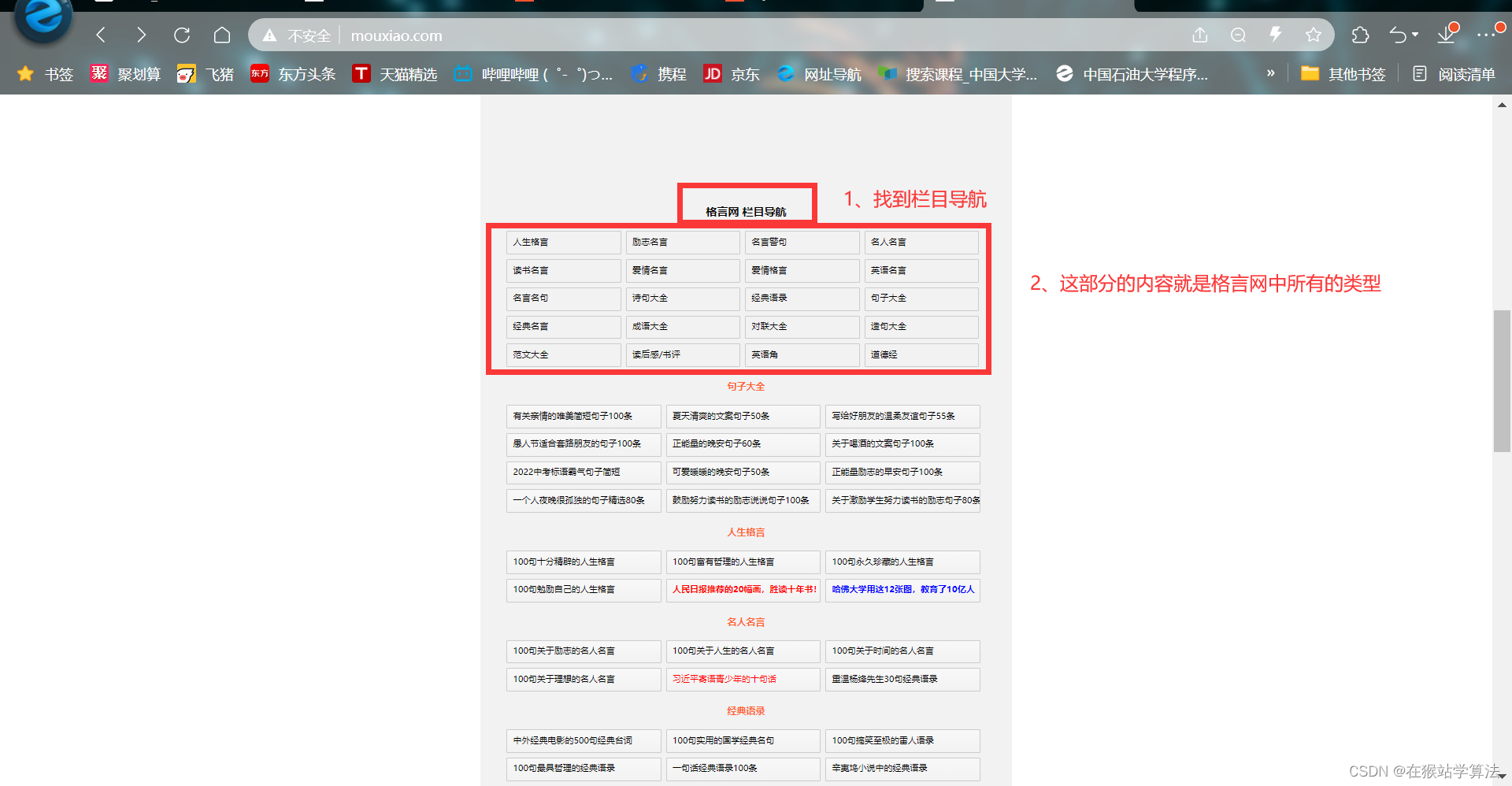
Task: Select 范文大全 in the navigation grid
Action: coord(563,354)
